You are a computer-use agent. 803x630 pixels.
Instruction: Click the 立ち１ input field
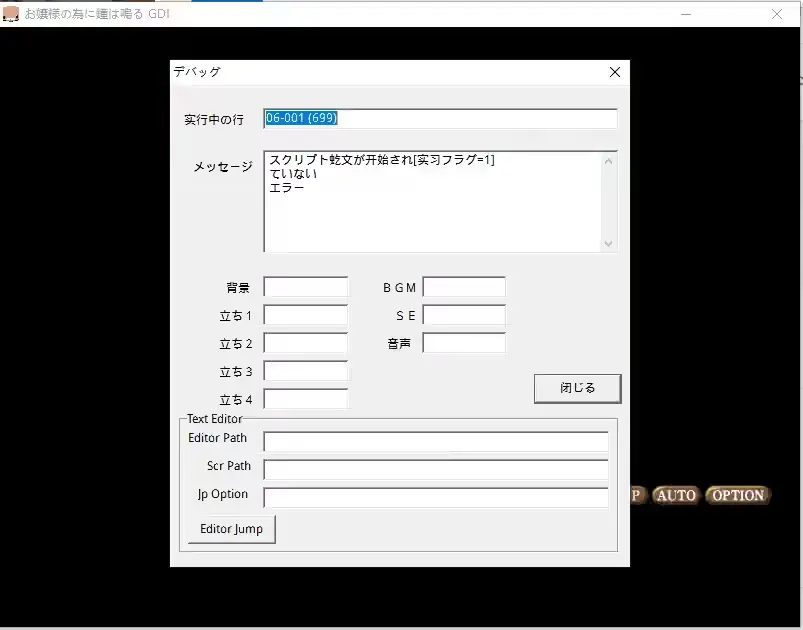pos(306,315)
